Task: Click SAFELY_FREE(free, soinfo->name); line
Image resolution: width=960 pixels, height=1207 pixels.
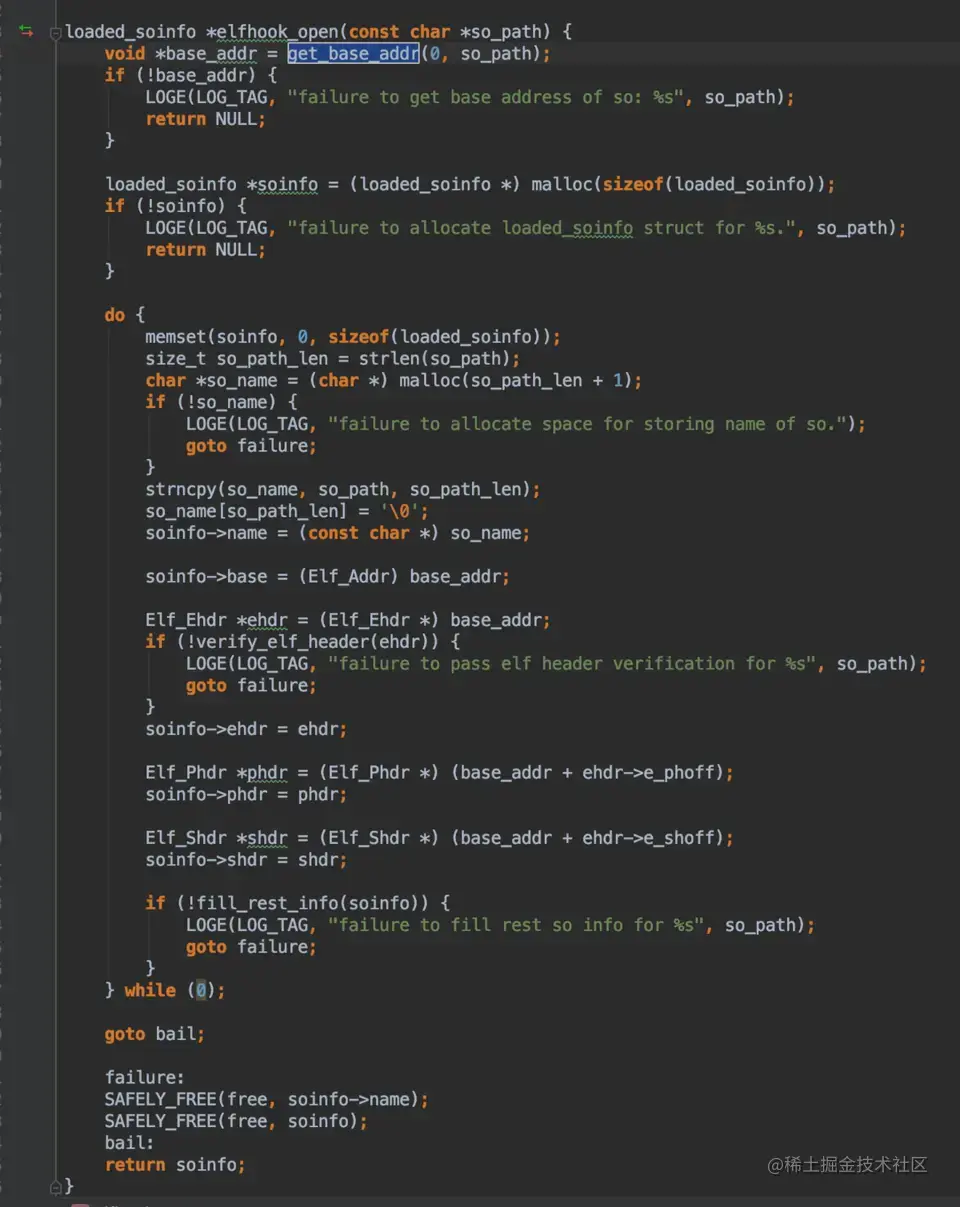Action: point(267,1099)
